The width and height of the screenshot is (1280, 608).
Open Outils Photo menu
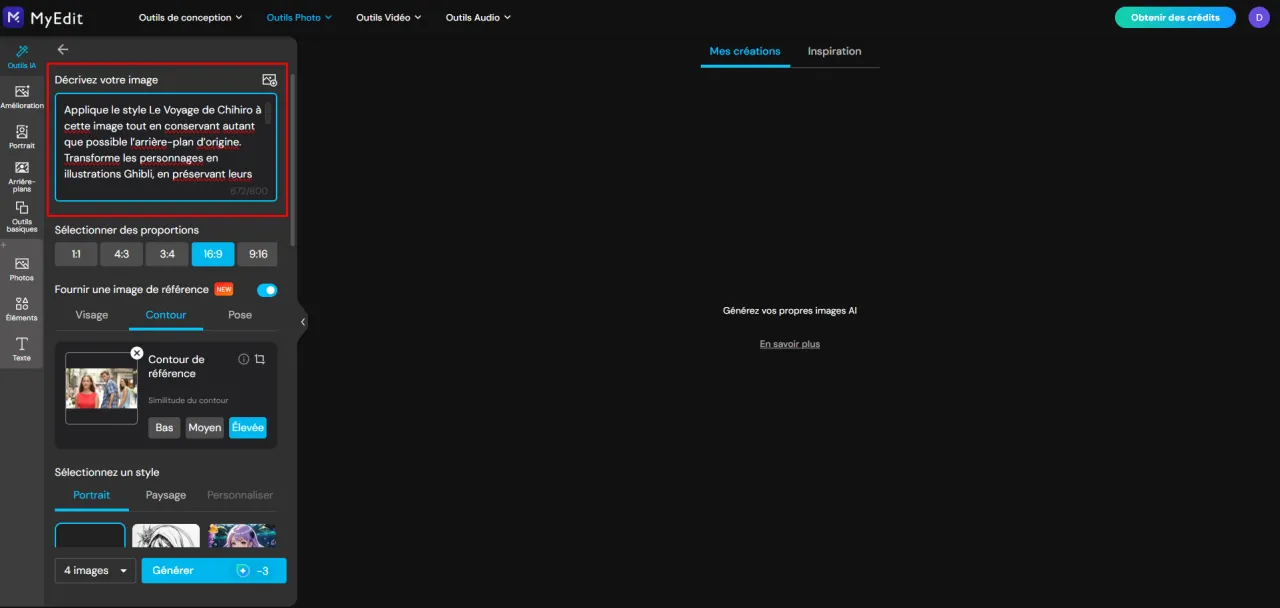click(299, 17)
